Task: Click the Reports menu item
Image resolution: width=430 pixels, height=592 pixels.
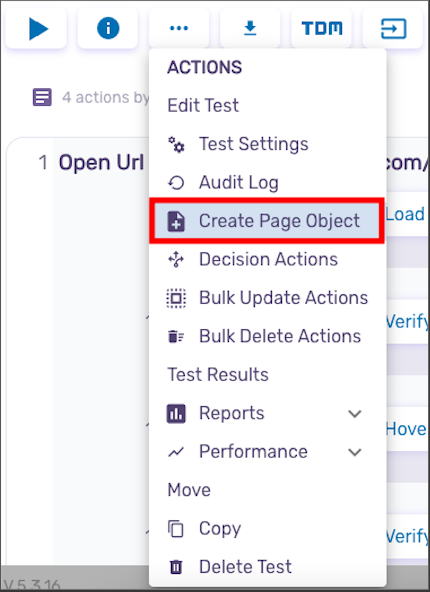Action: click(231, 413)
